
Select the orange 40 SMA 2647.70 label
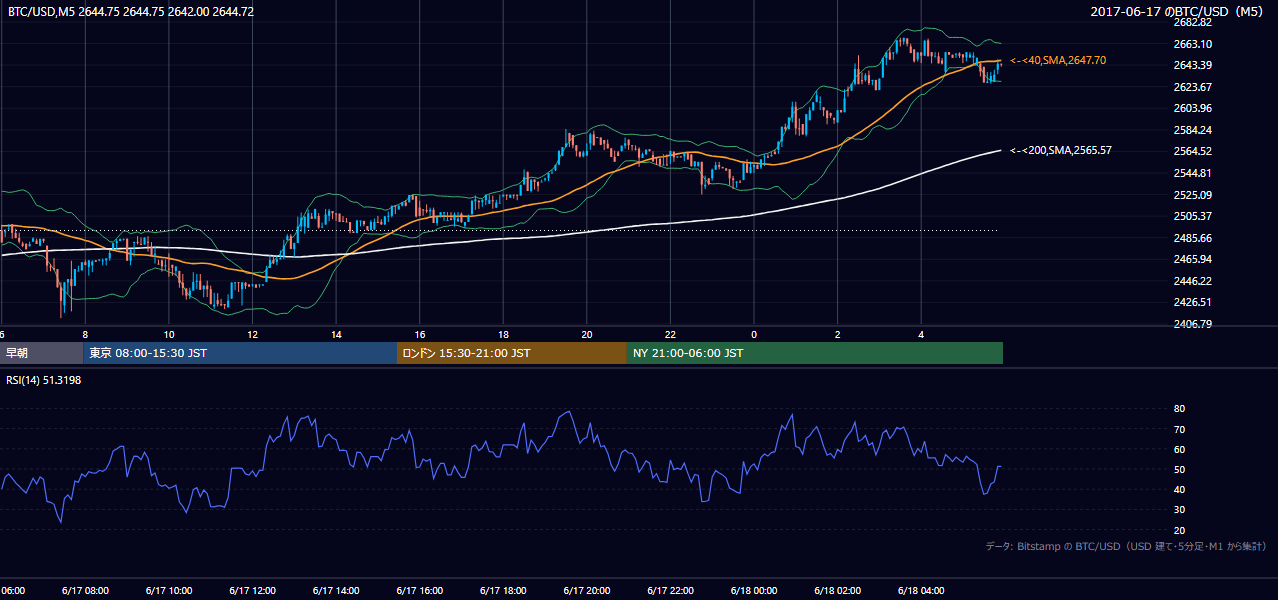pyautogui.click(x=1058, y=60)
